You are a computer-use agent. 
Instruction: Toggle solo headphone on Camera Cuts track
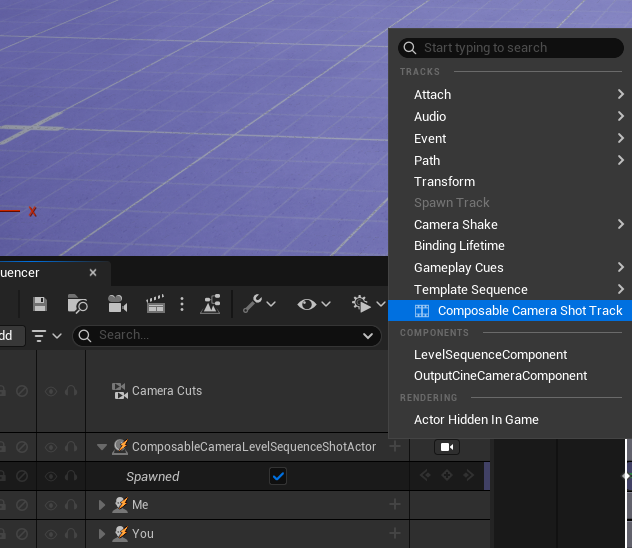coord(71,391)
